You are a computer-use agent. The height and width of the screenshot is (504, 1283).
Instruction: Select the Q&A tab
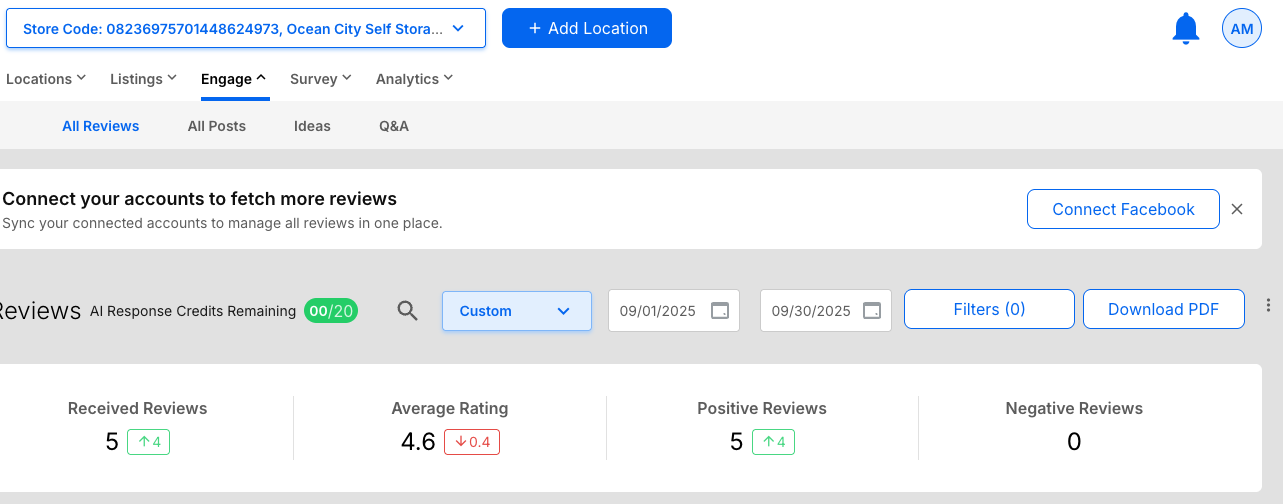tap(394, 126)
